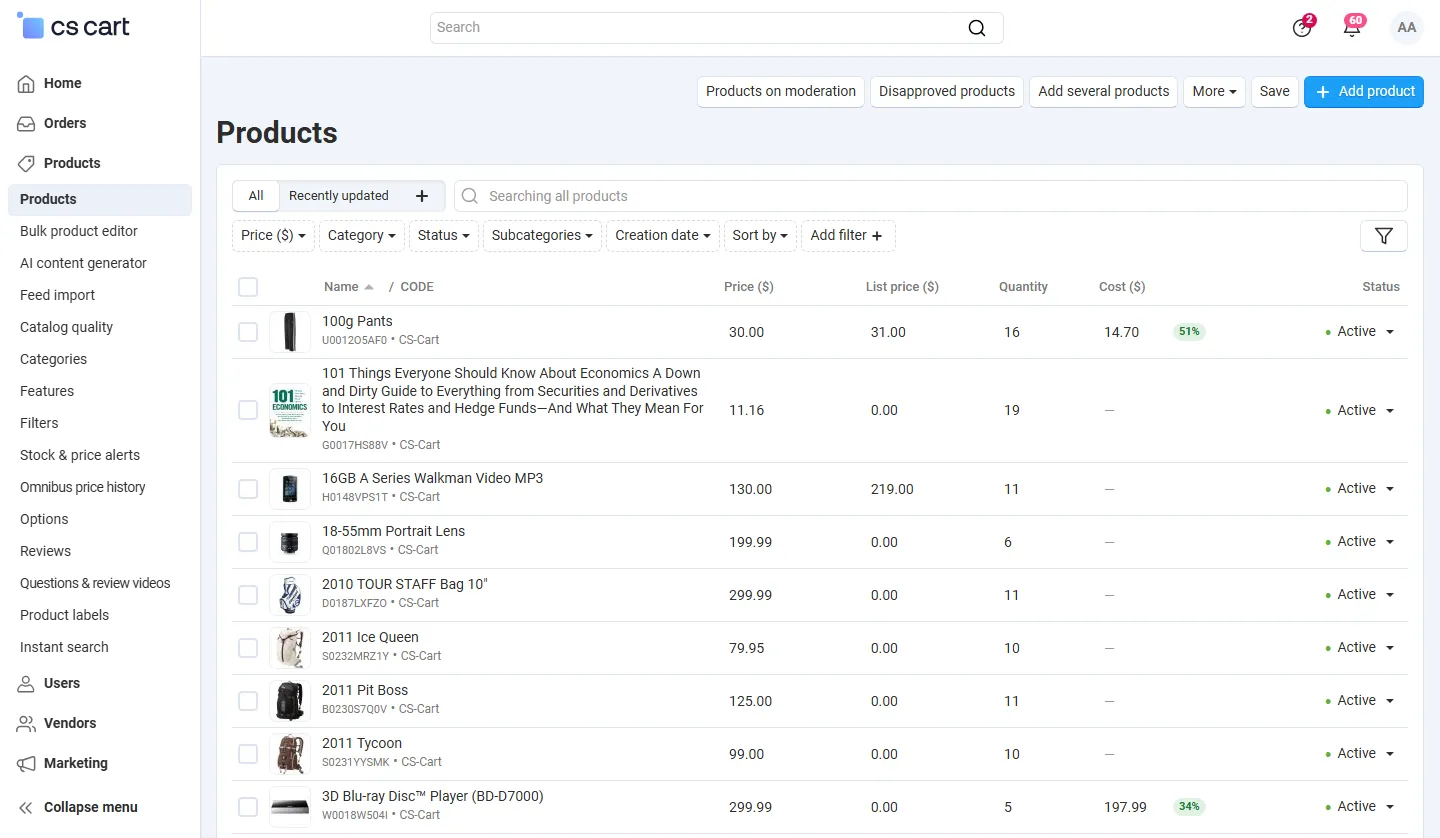The width and height of the screenshot is (1440, 838).
Task: Click the Vendors people icon in sidebar
Action: point(26,724)
